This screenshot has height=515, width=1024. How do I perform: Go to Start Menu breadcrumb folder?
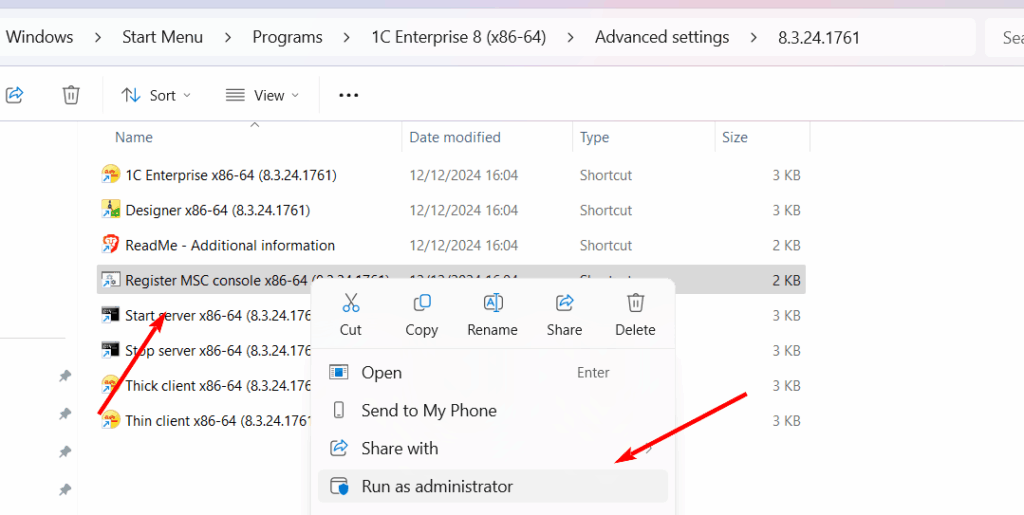(163, 37)
